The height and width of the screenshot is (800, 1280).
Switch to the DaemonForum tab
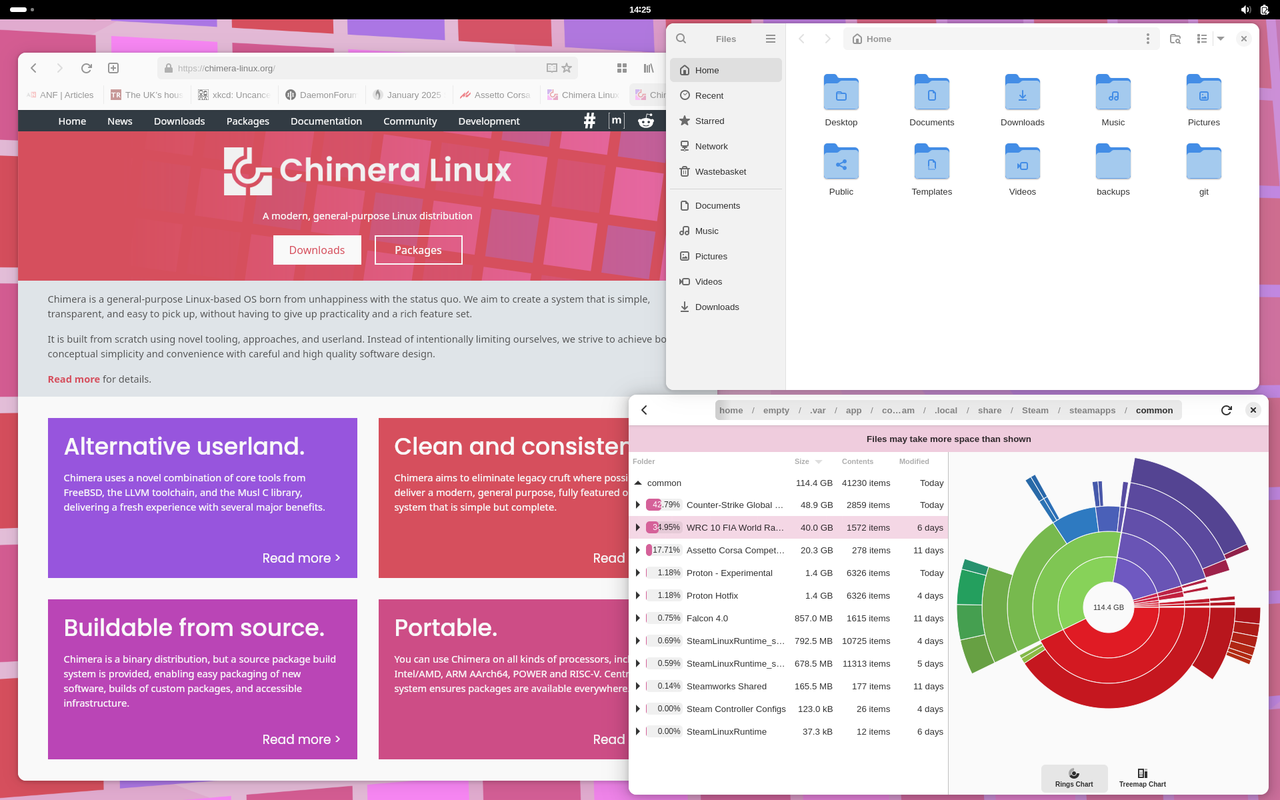pos(320,95)
